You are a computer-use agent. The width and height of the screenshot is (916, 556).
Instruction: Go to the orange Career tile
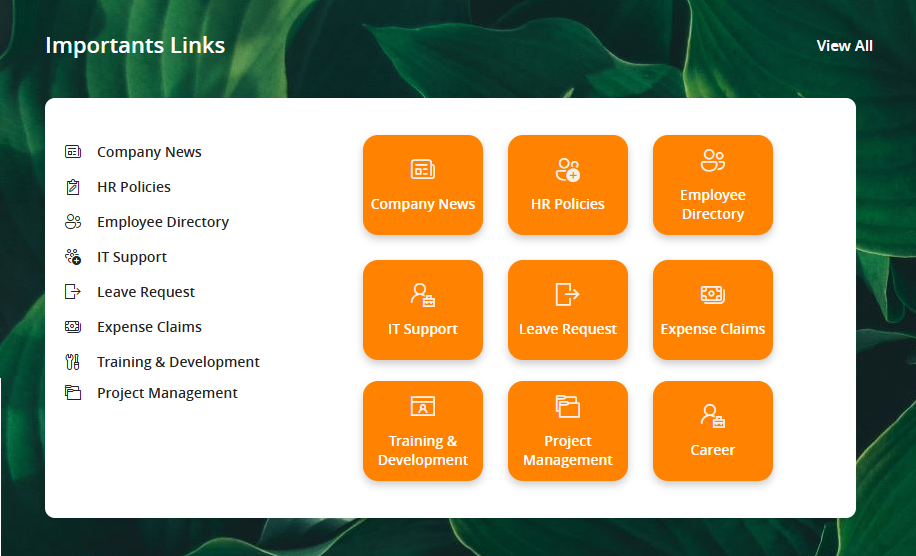(713, 431)
